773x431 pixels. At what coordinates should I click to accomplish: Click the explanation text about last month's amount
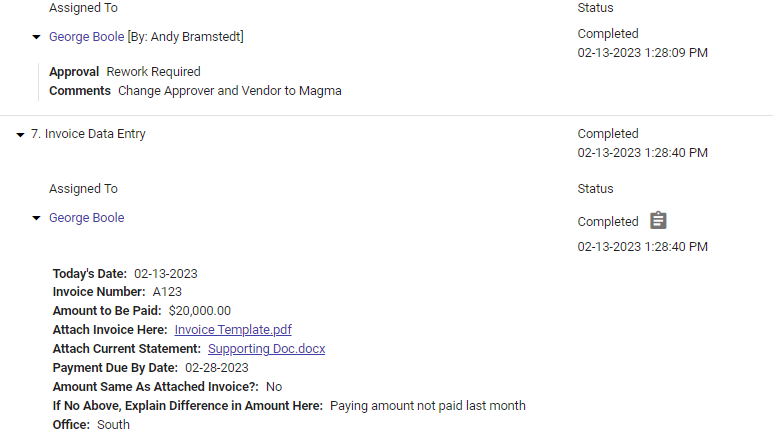(x=427, y=406)
